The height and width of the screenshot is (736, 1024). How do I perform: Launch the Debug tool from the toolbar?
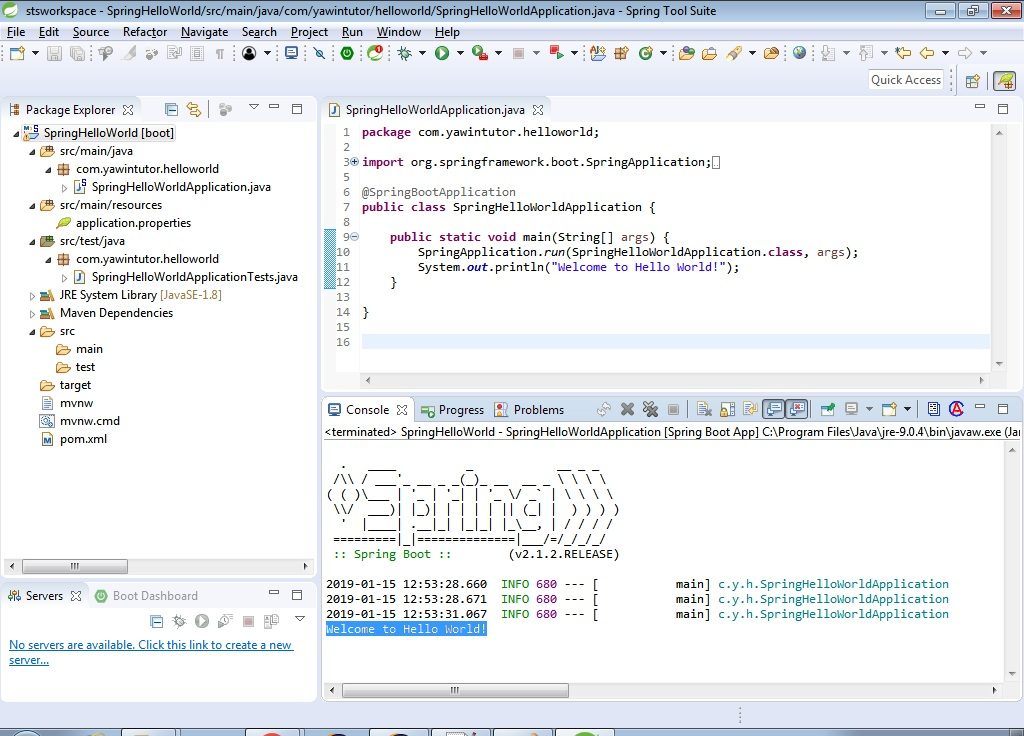click(404, 52)
